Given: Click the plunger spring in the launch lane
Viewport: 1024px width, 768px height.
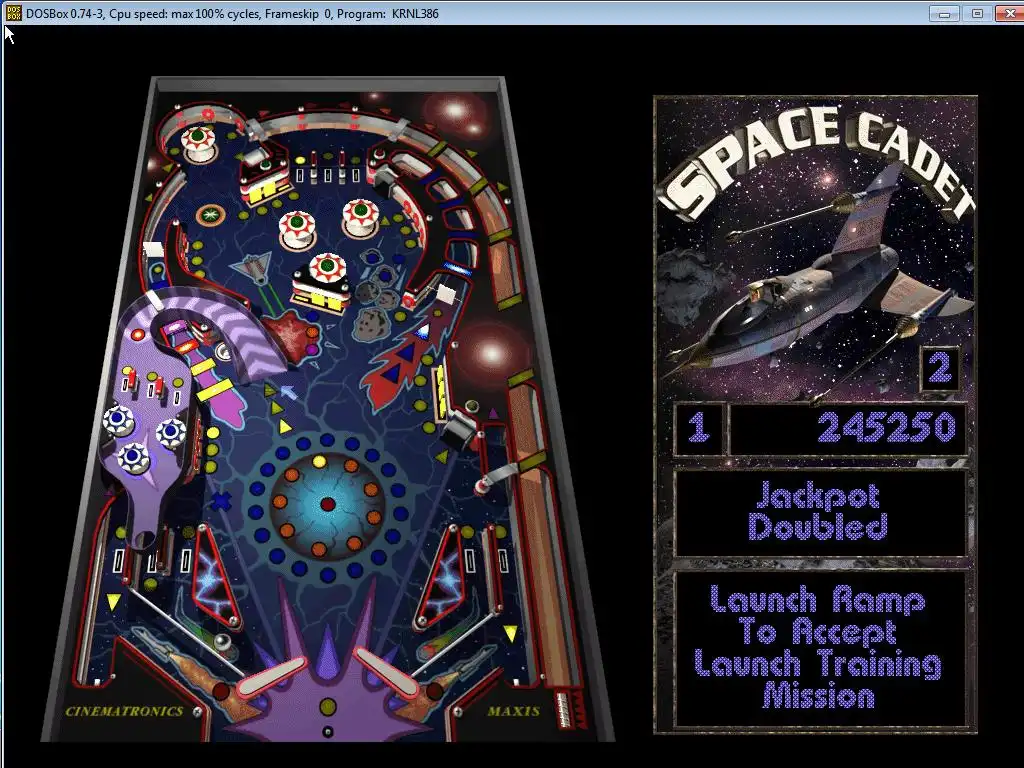Looking at the screenshot, I should (x=562, y=710).
